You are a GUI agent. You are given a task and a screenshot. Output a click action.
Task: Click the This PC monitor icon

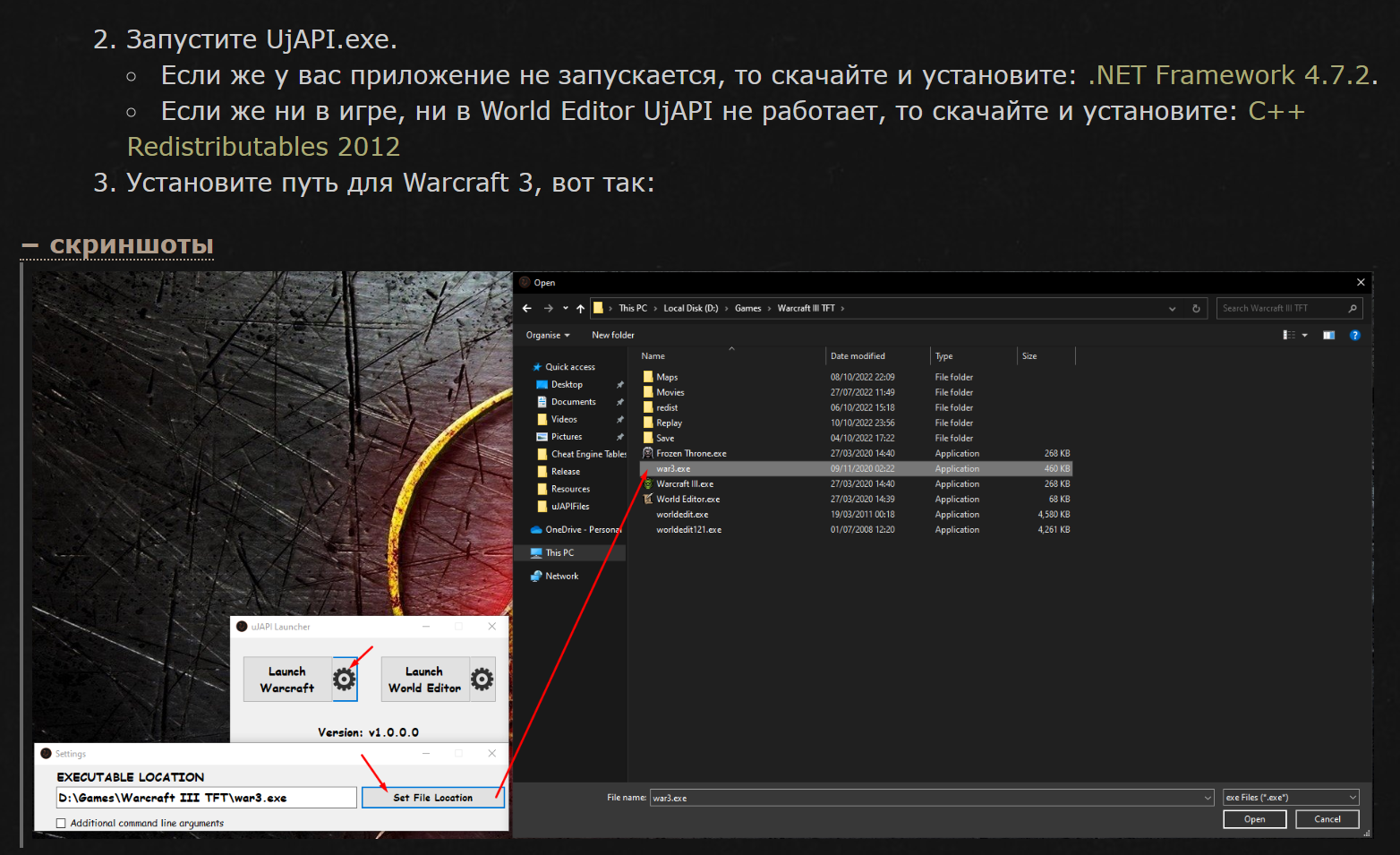pos(536,553)
